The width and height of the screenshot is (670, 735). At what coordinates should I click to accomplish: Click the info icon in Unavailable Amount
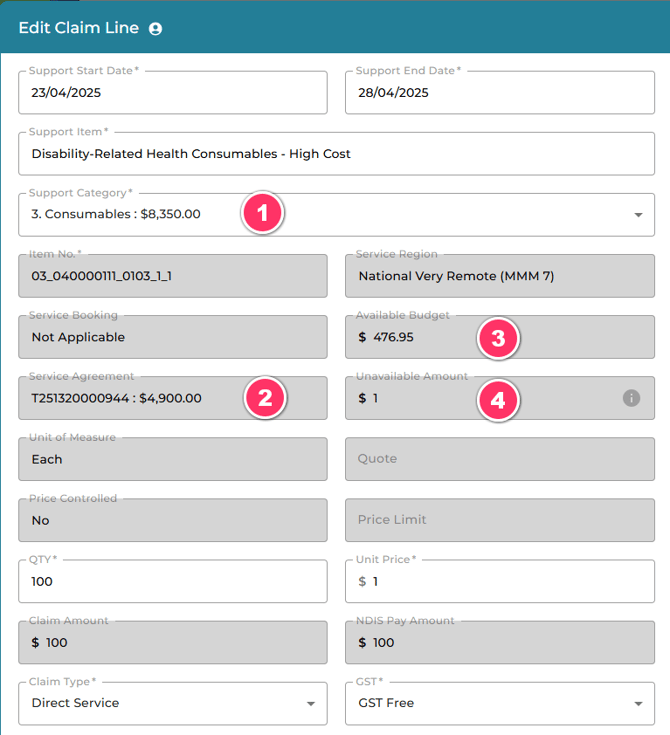point(631,398)
